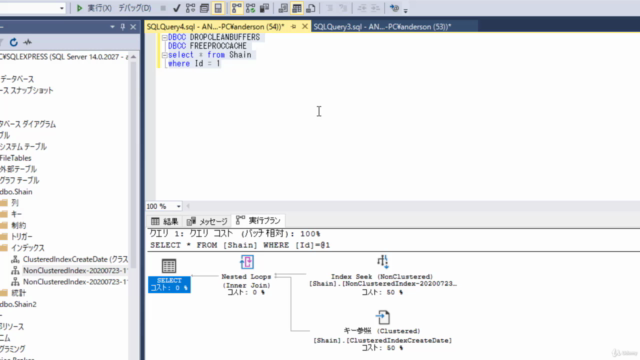The height and width of the screenshot is (360, 640).
Task: Click the query text 'where Id = 1'
Action: coord(194,64)
